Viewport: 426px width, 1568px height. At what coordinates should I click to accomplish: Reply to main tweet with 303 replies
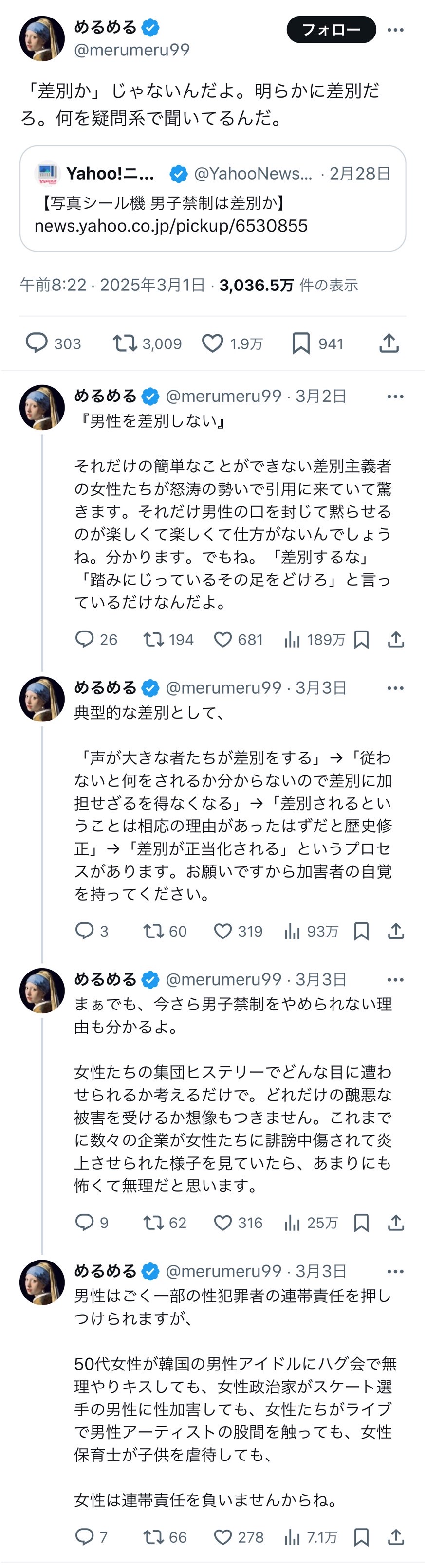tap(37, 343)
